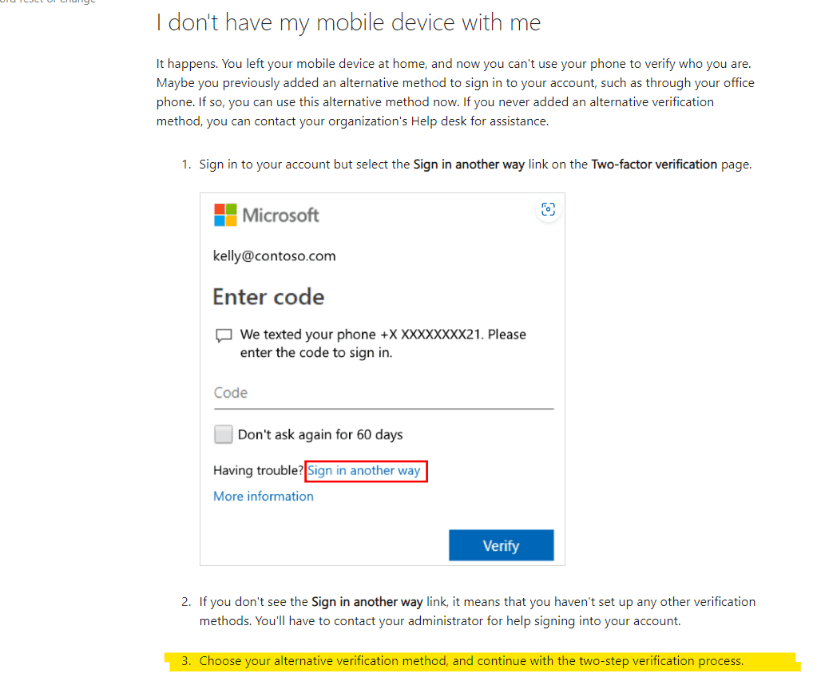The height and width of the screenshot is (677, 838).
Task: Click the 'Enter code' heading
Action: (268, 297)
